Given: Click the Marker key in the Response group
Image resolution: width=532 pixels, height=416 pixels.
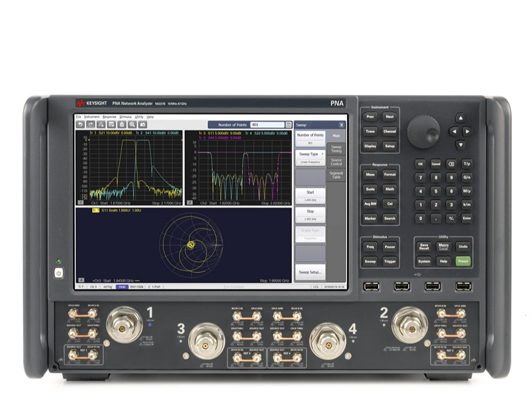Looking at the screenshot, I should pyautogui.click(x=370, y=218).
